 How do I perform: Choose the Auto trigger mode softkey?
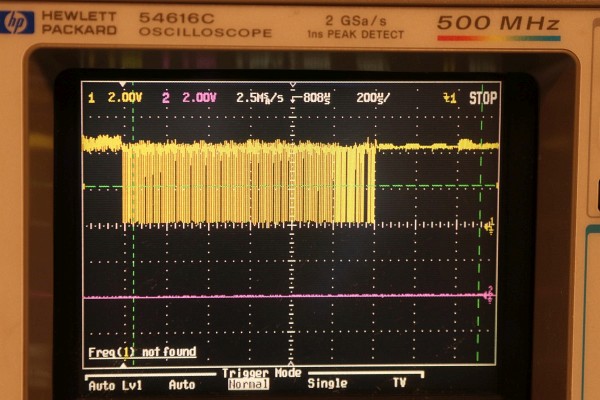click(x=182, y=383)
